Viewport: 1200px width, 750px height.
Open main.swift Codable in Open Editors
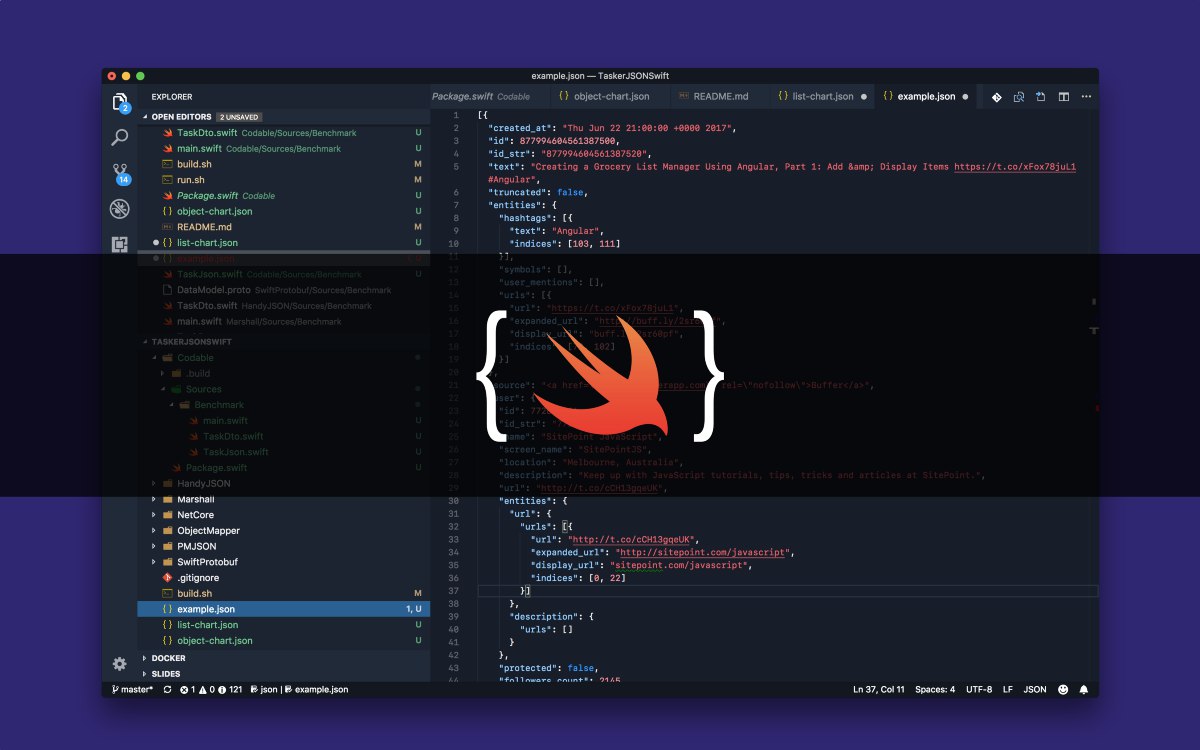[284, 148]
